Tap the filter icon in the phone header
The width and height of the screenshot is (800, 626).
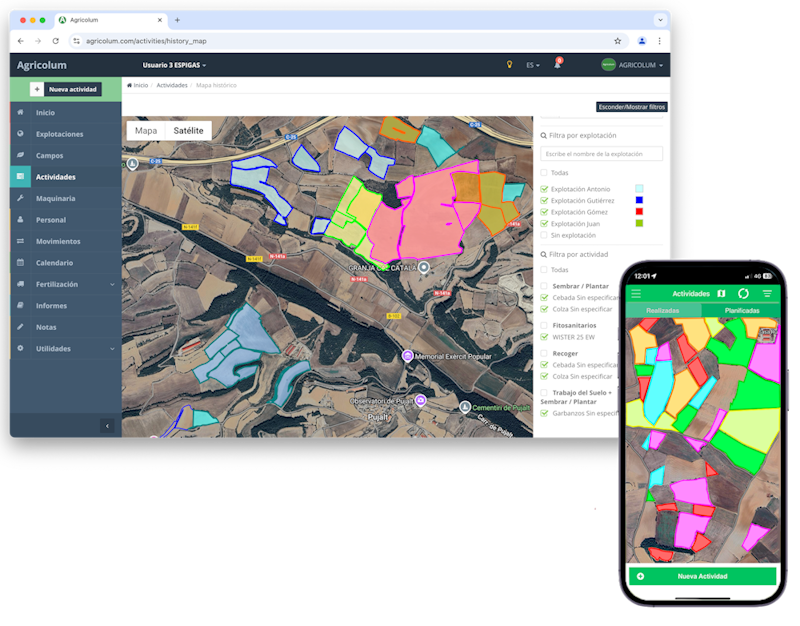tap(767, 293)
